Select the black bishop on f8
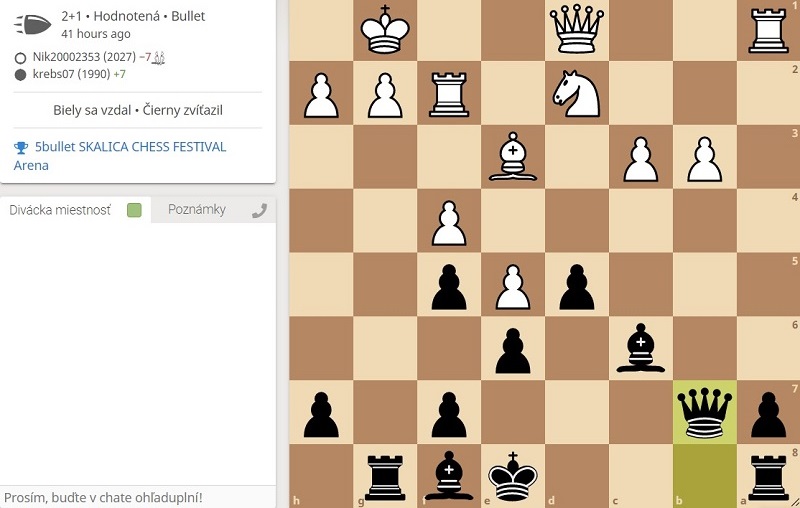 (x=449, y=476)
